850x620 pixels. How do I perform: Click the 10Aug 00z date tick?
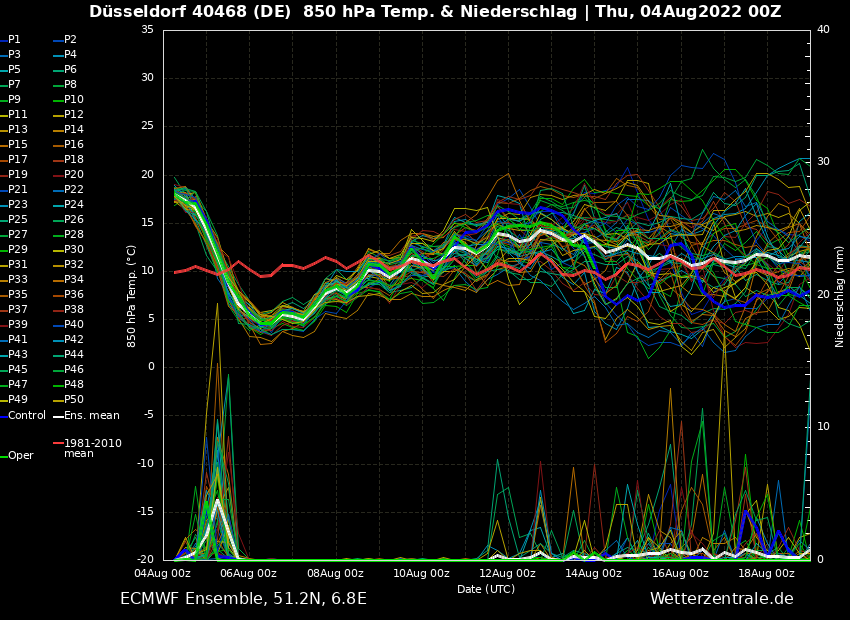pyautogui.click(x=421, y=574)
